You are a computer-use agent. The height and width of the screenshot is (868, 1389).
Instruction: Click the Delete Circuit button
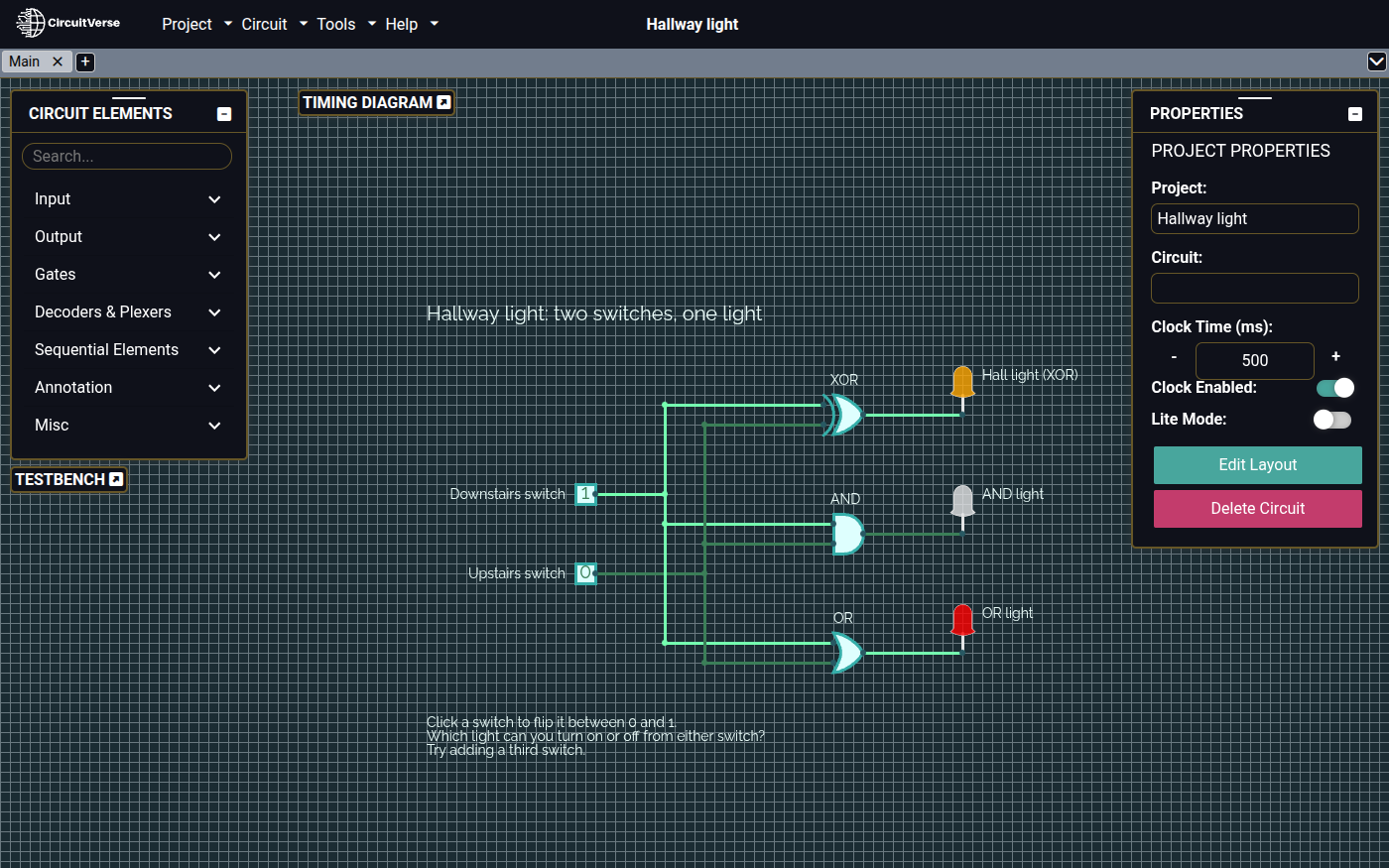coord(1258,509)
